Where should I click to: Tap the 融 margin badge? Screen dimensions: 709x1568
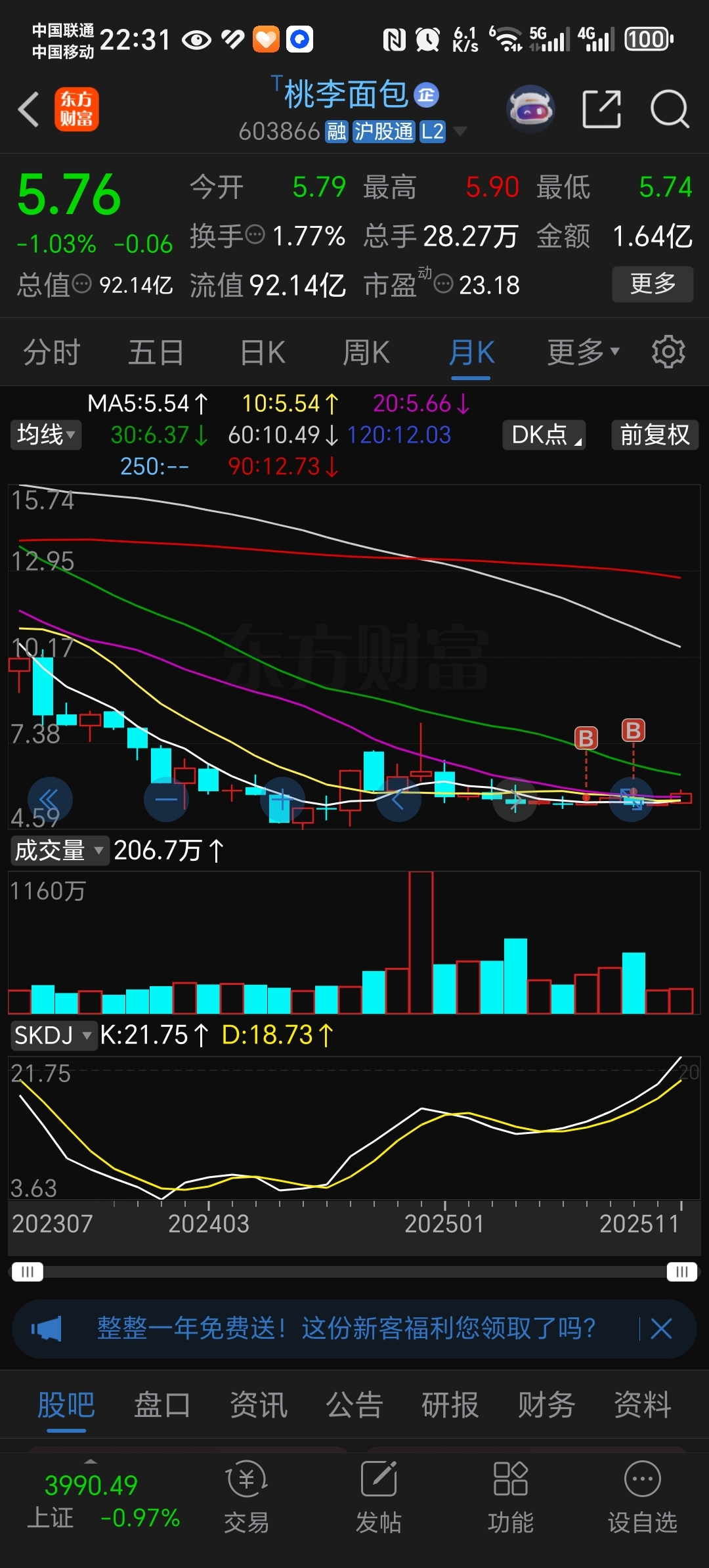click(x=337, y=131)
